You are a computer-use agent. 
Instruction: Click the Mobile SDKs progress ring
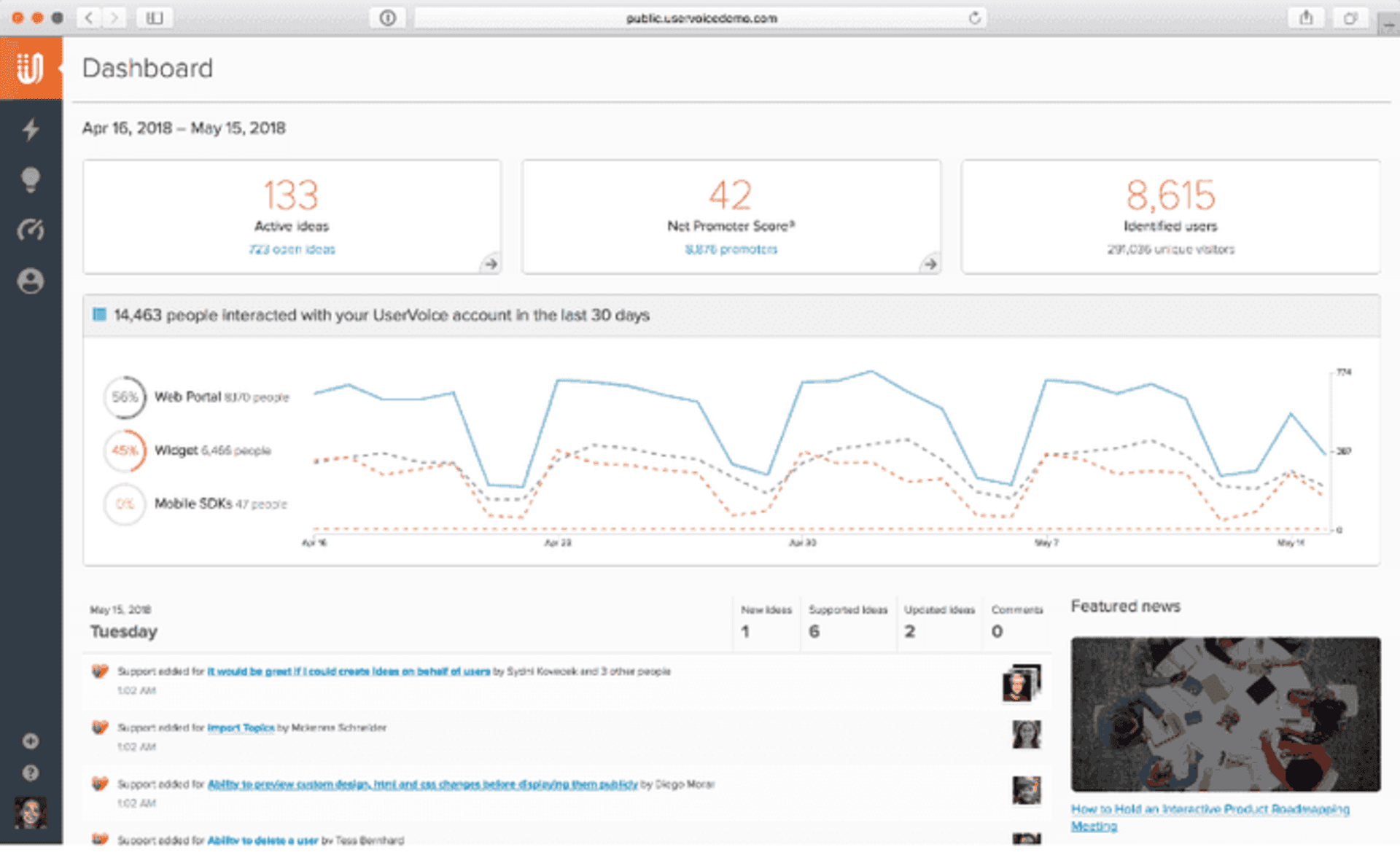tap(124, 504)
